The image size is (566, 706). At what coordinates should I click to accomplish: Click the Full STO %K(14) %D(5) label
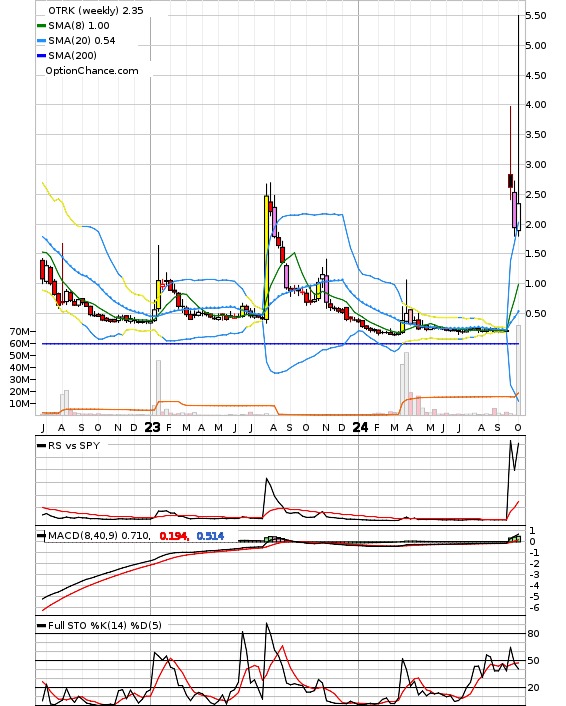tap(104, 625)
